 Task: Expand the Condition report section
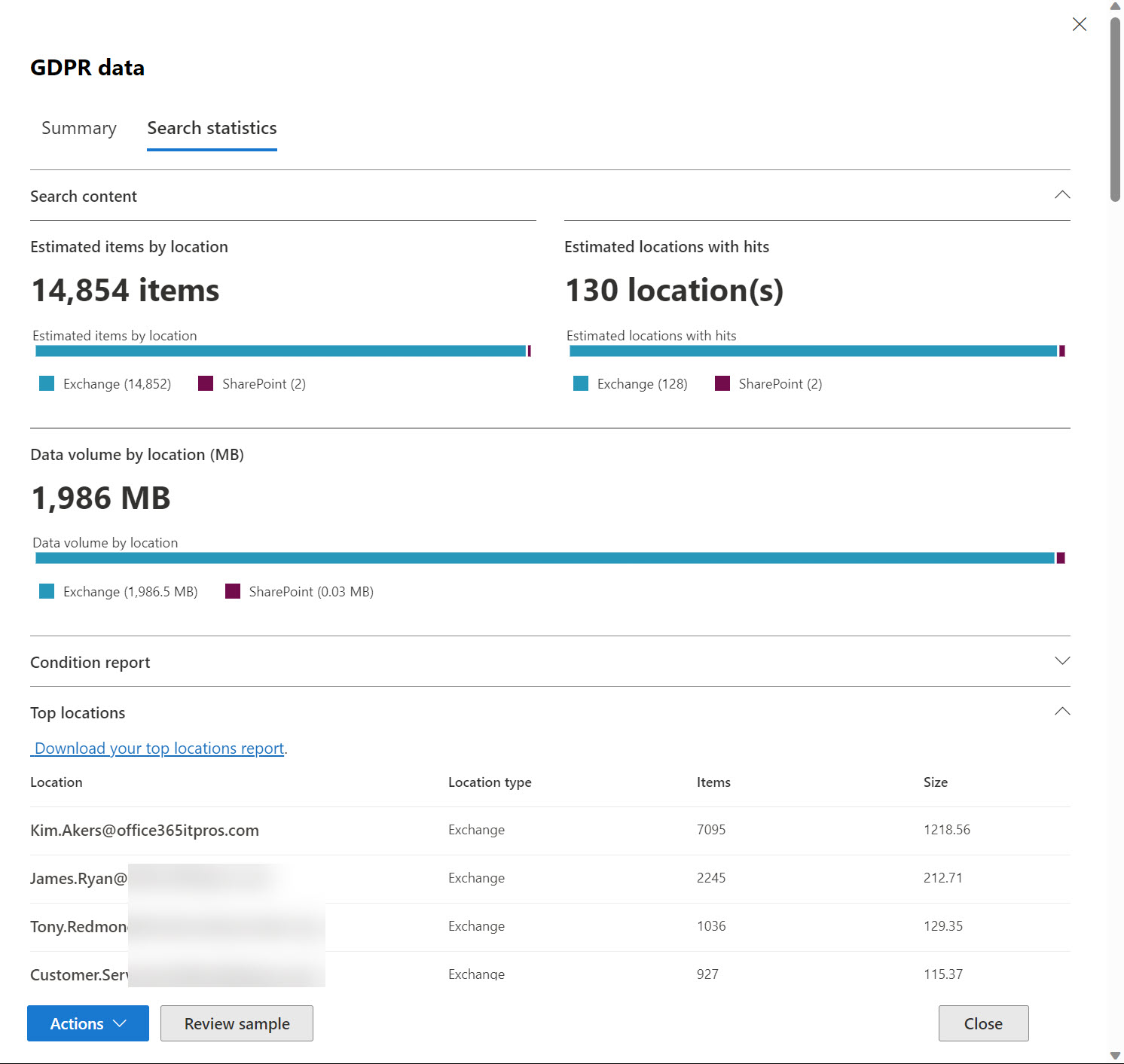[1061, 661]
